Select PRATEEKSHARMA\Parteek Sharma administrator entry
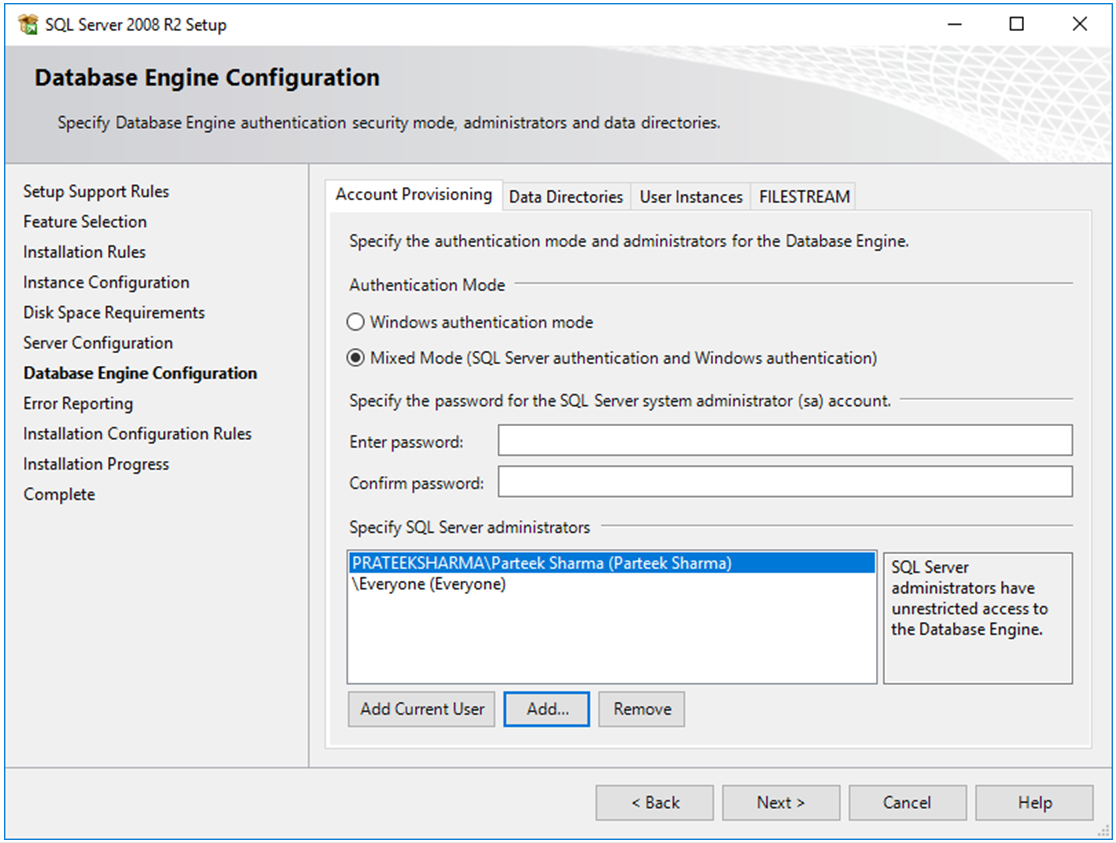 [x=612, y=562]
